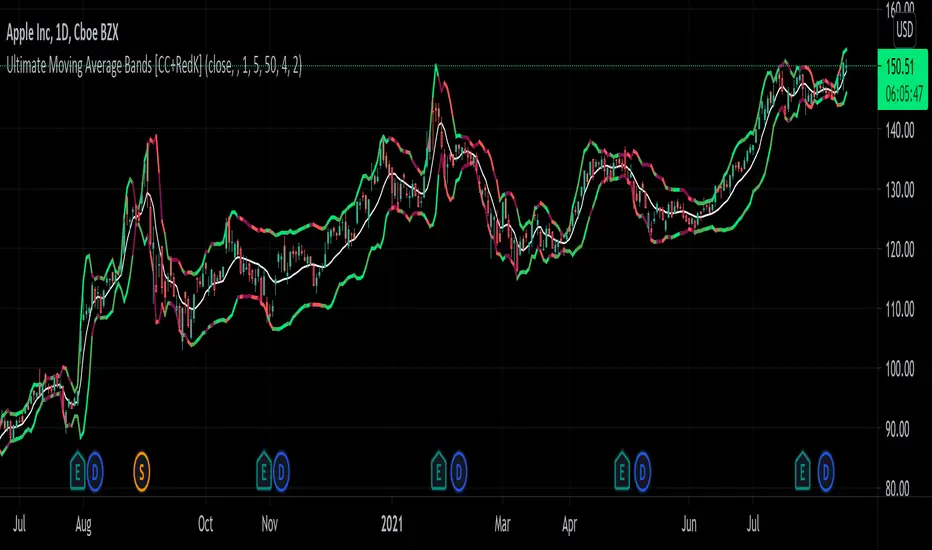
Task: Open the dividend marker near Nov
Action: click(281, 472)
